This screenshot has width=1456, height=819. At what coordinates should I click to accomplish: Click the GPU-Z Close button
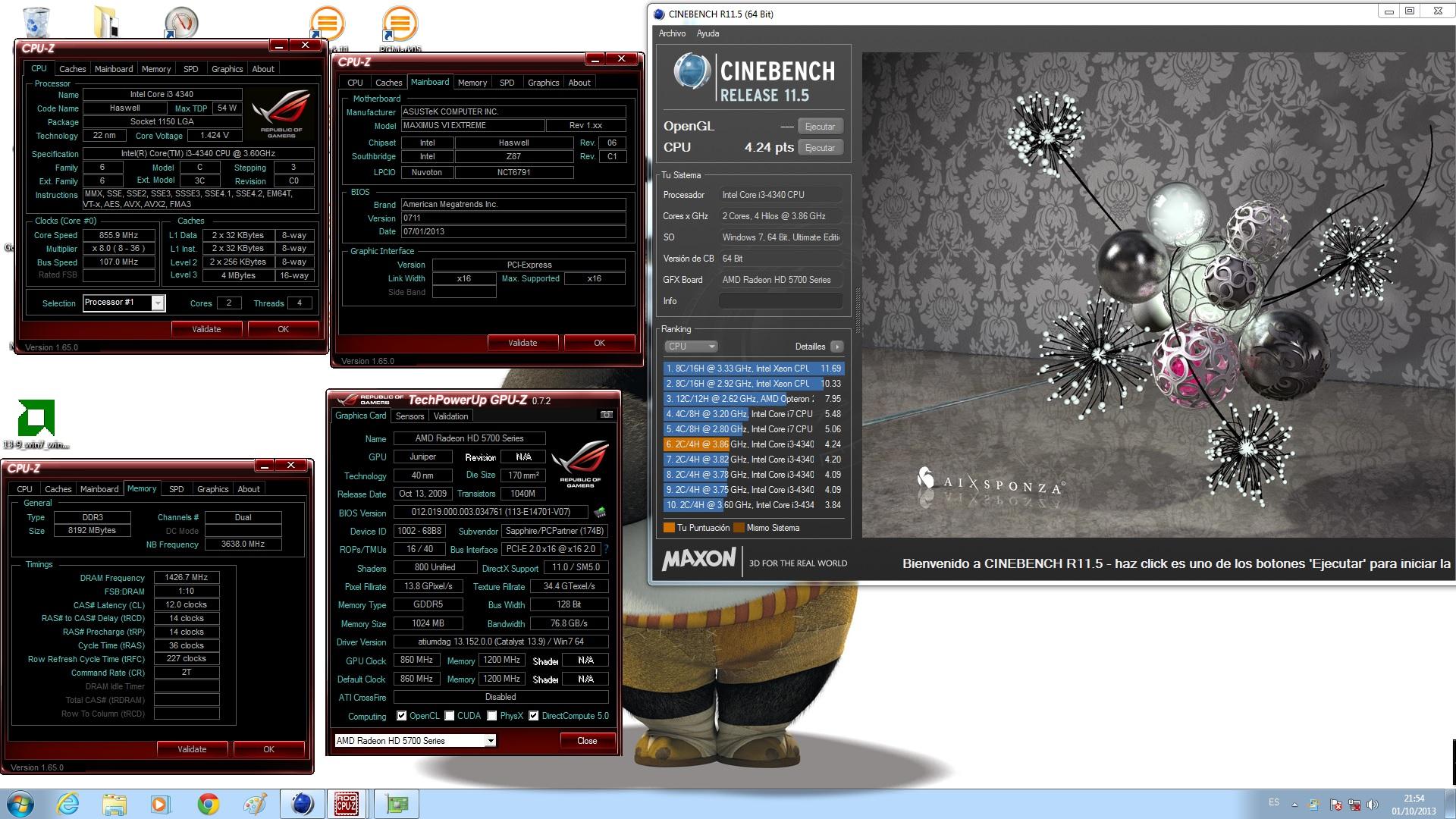587,741
